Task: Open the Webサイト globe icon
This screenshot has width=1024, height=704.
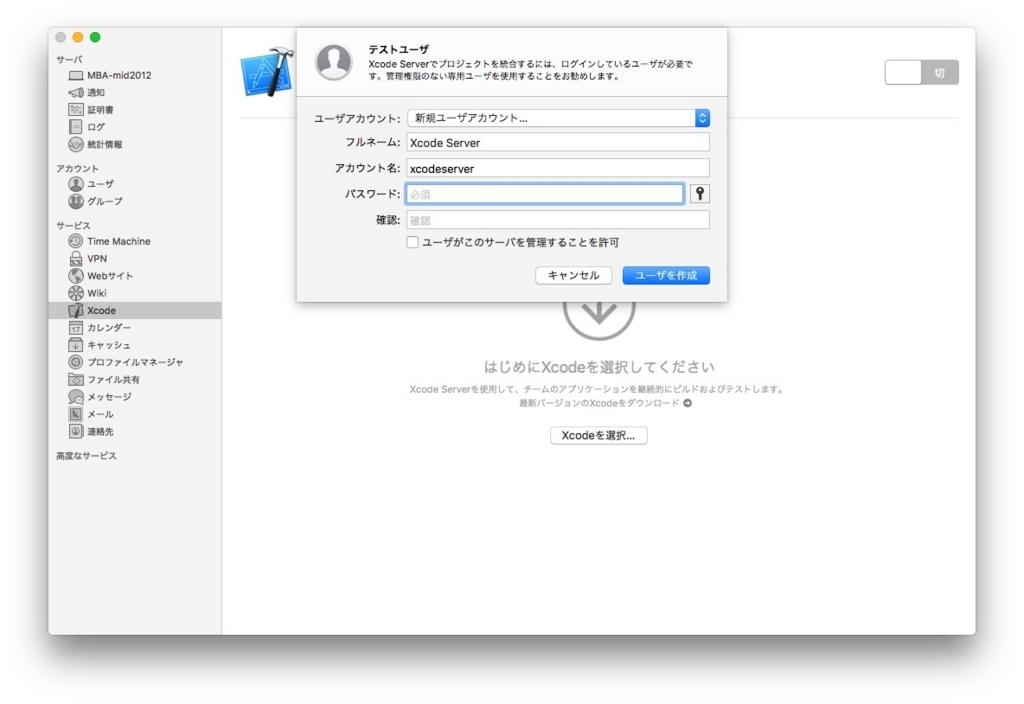Action: (76, 276)
